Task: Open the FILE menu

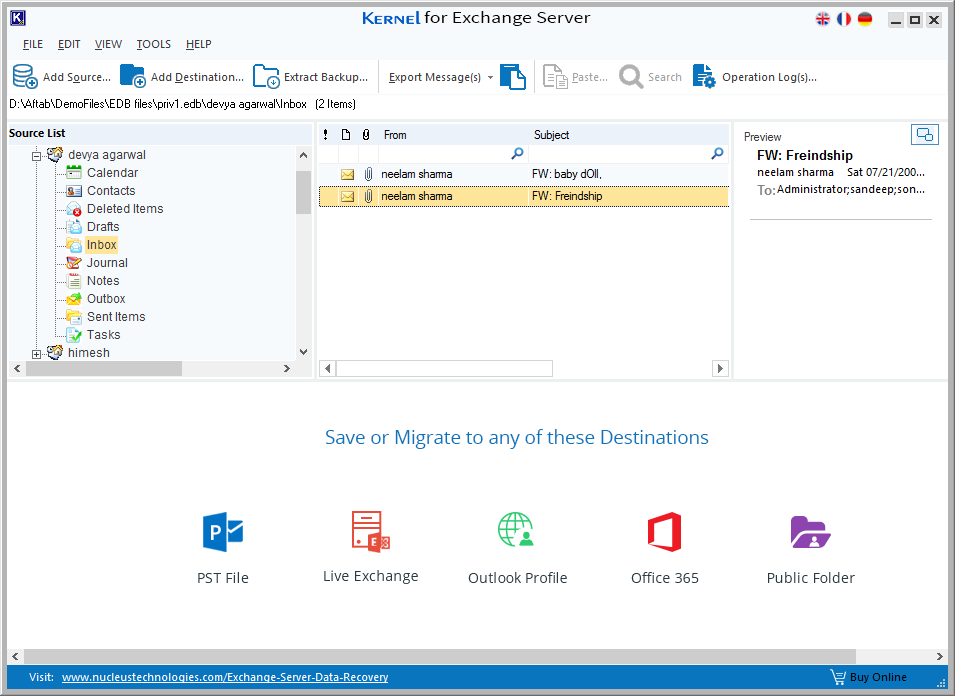Action: tap(33, 44)
